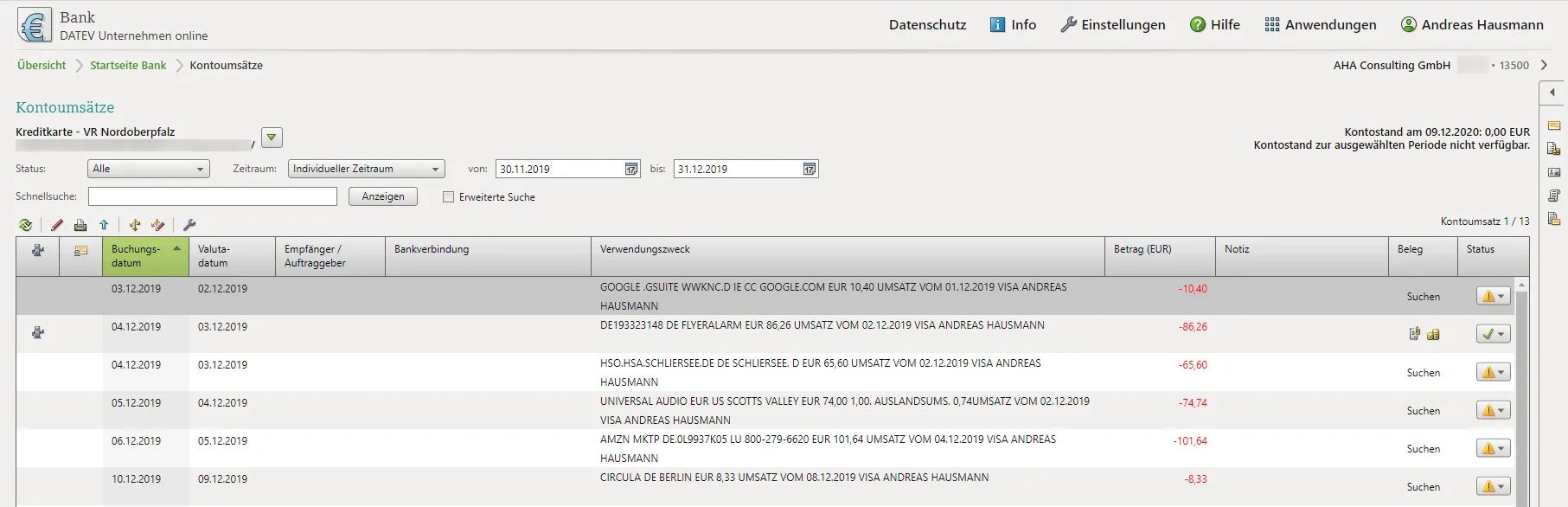Screen dimensions: 1568x507
Task: Sort by the Buchungsdatum column header
Action: coord(145,256)
